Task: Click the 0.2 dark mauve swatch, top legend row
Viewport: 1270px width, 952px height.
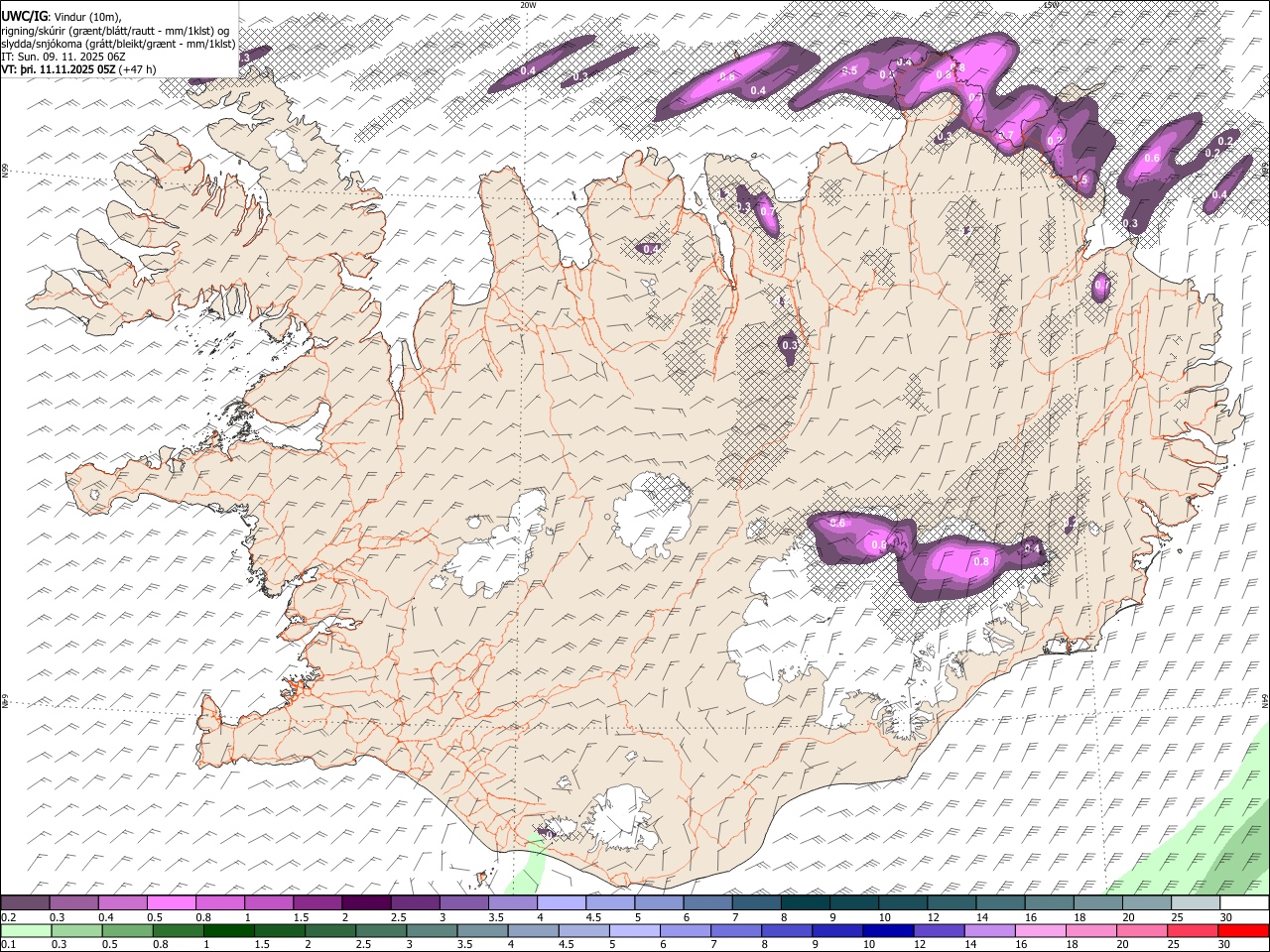Action: [26, 902]
